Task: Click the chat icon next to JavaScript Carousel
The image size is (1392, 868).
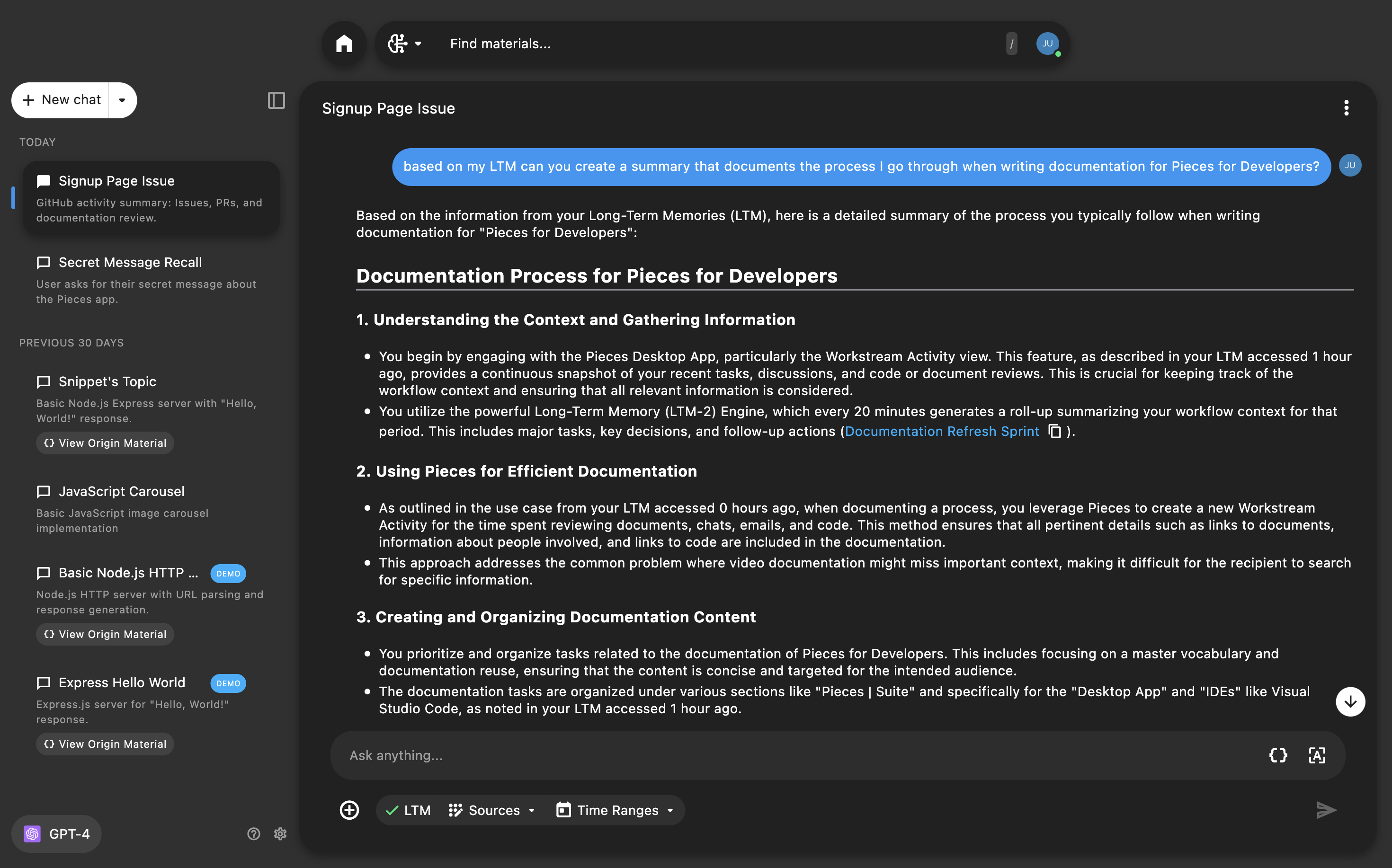Action: [x=44, y=492]
